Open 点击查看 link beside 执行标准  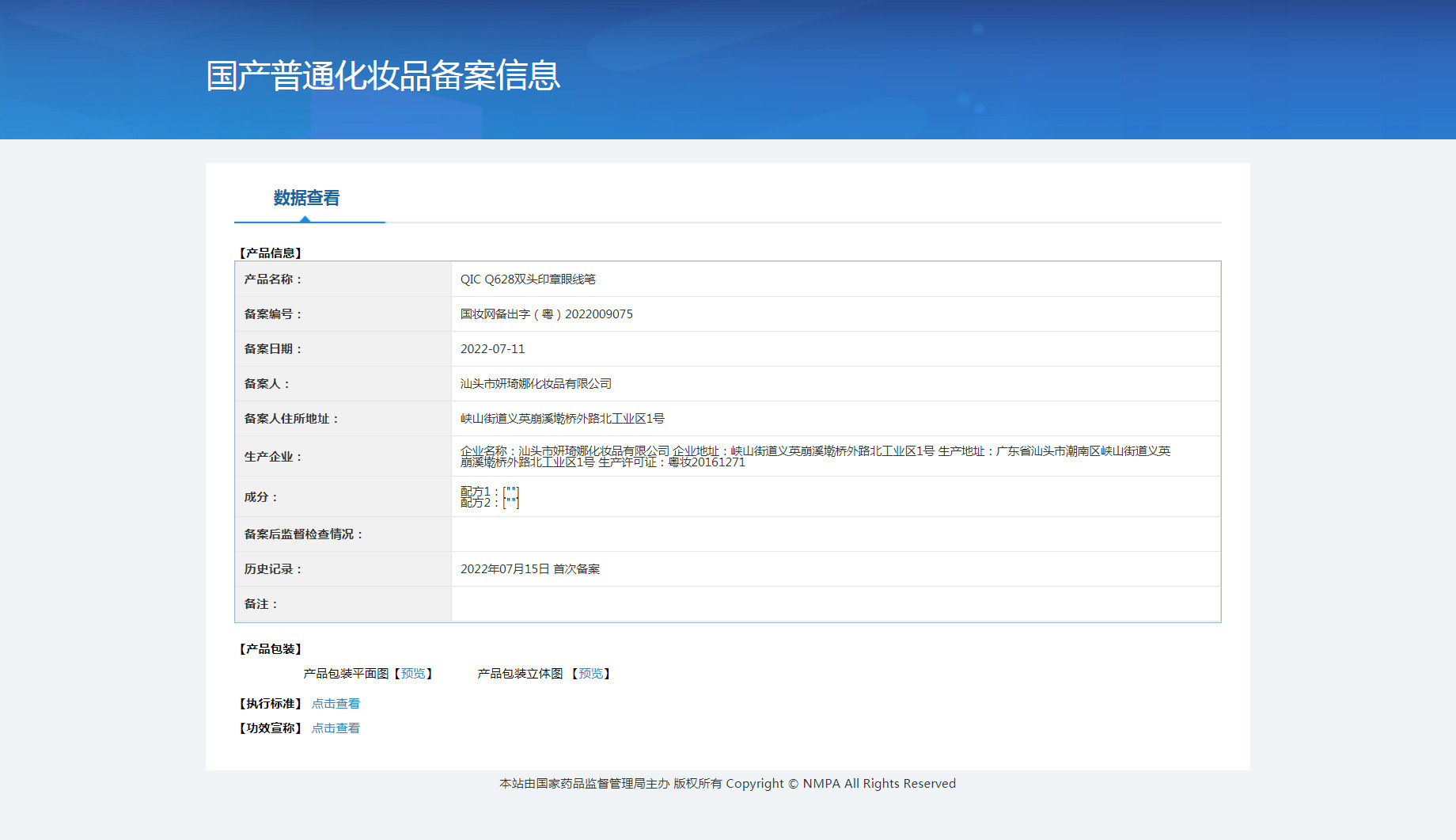point(336,704)
